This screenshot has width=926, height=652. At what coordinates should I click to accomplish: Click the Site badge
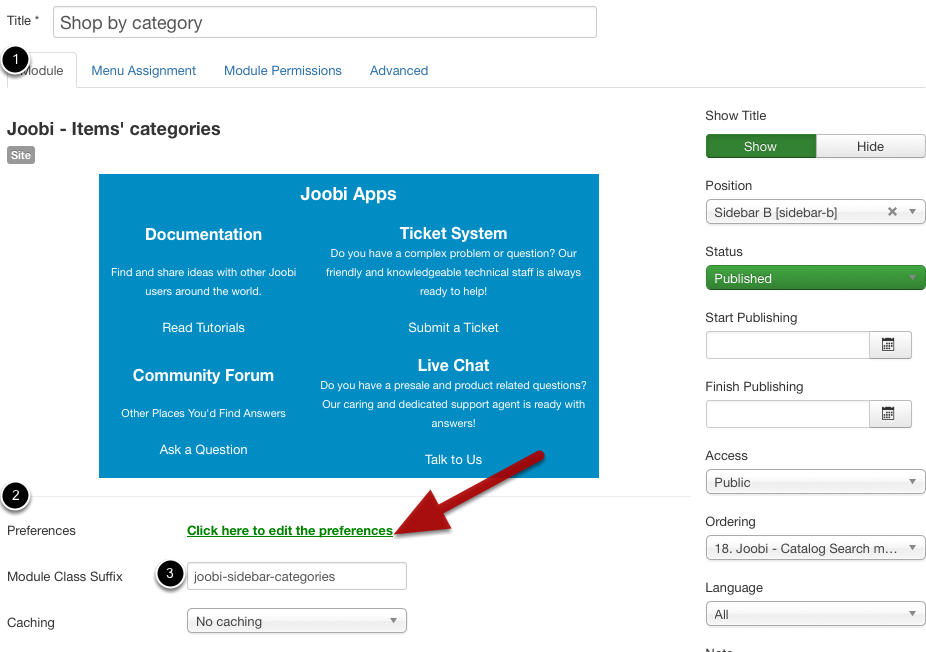coord(21,155)
